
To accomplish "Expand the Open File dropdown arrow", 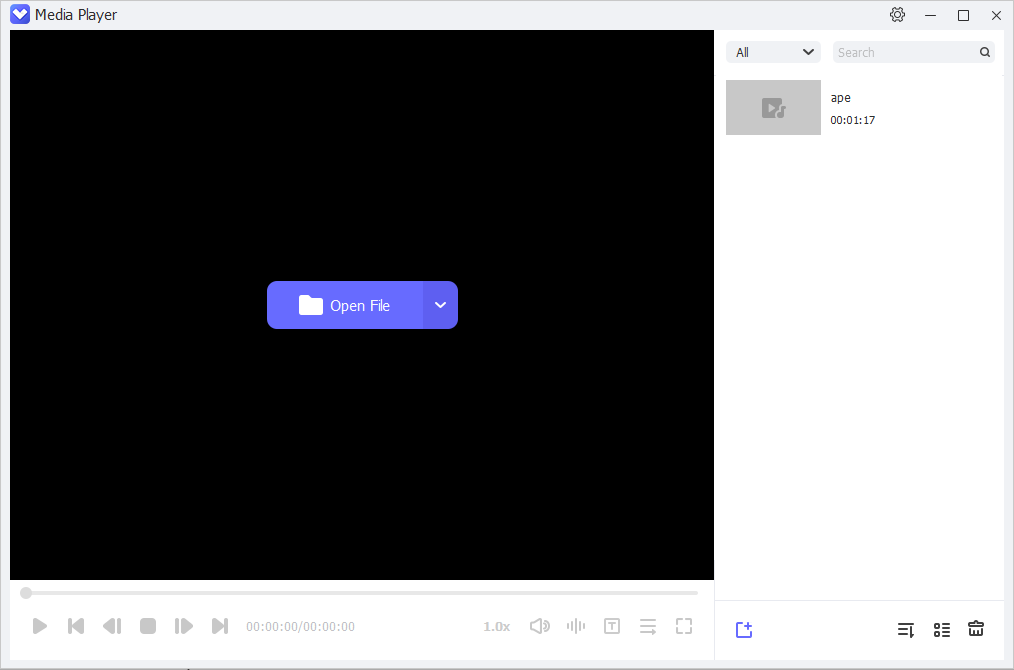I will point(440,304).
